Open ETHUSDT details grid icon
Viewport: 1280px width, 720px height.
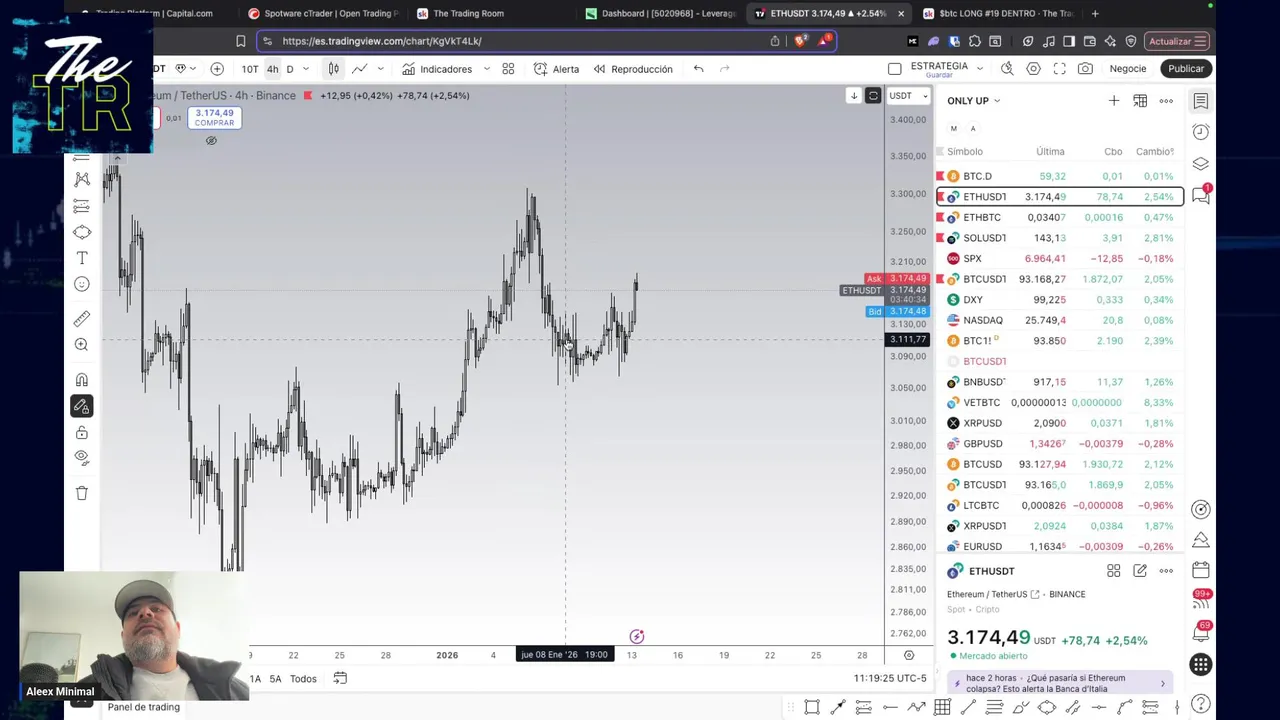(1114, 571)
